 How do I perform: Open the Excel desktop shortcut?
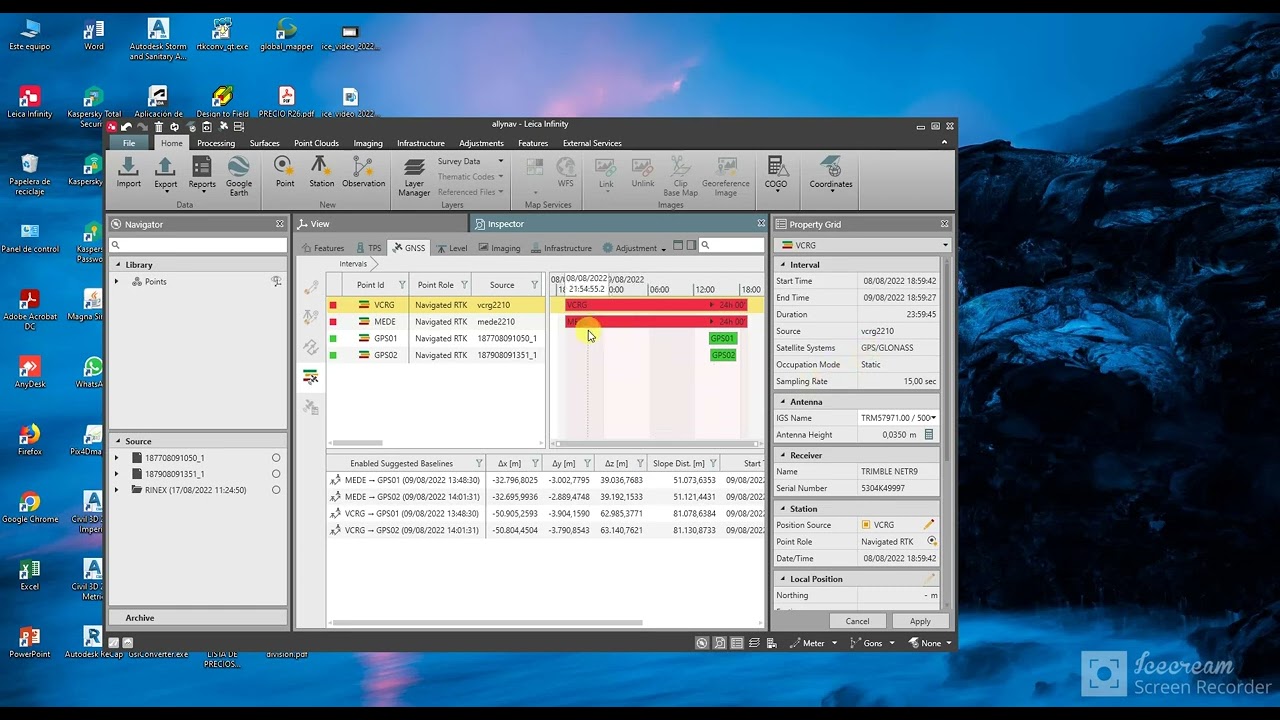(x=30, y=575)
